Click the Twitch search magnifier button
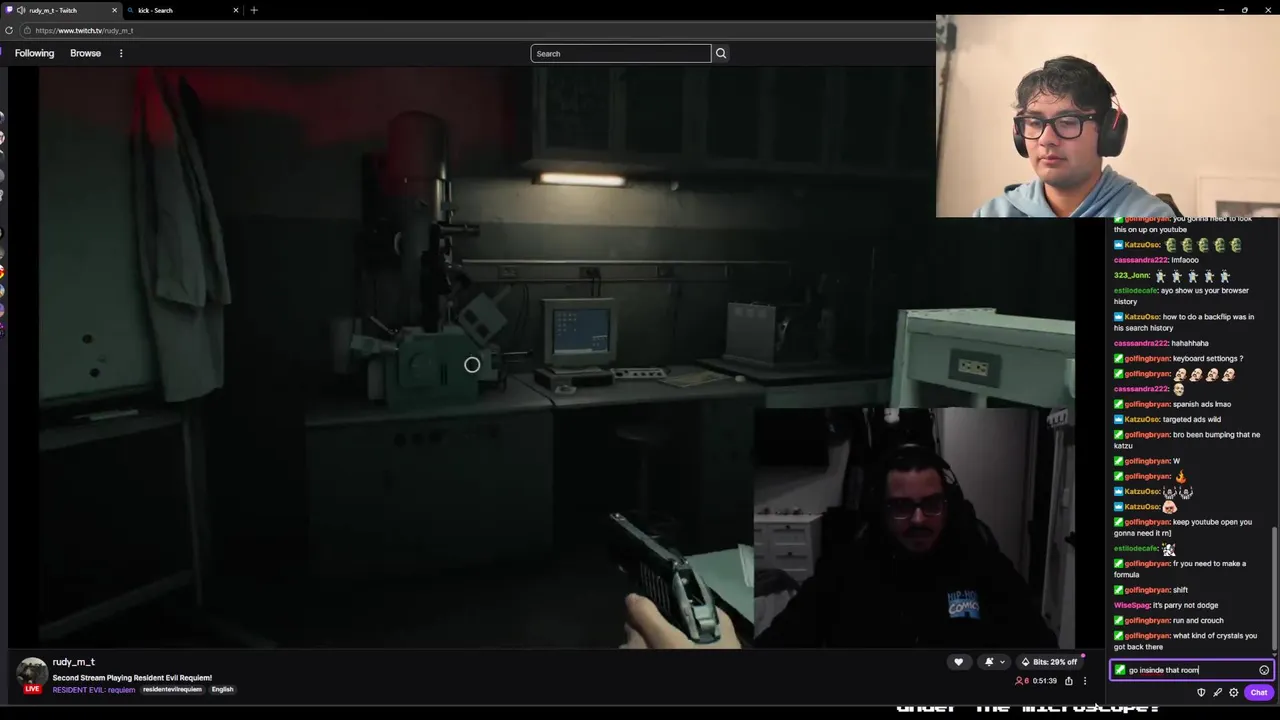This screenshot has width=1280, height=720. click(x=721, y=53)
